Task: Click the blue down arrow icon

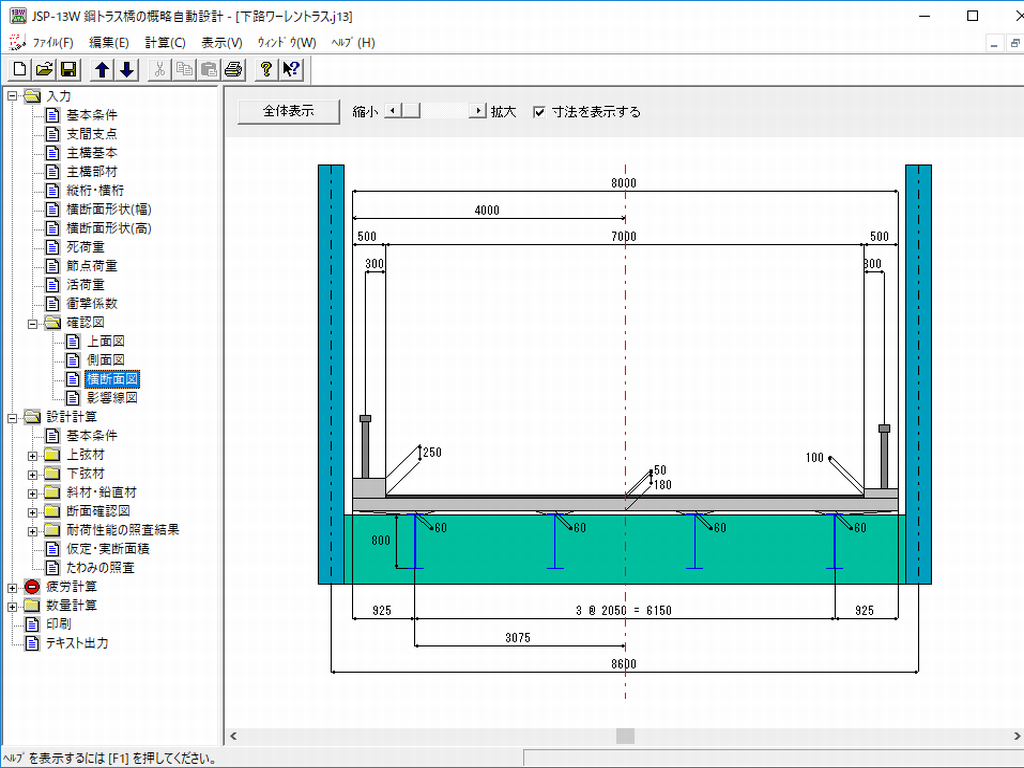Action: (126, 69)
